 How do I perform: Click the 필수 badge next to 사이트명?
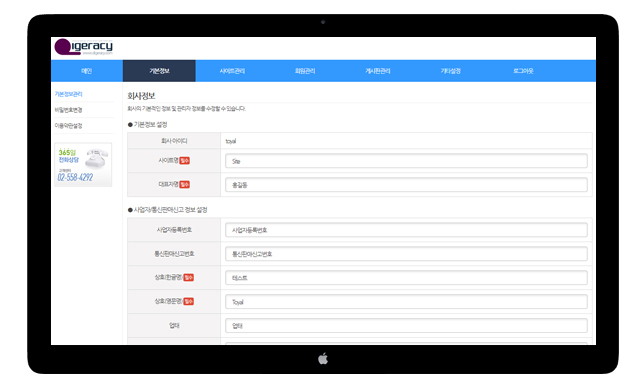(184, 161)
